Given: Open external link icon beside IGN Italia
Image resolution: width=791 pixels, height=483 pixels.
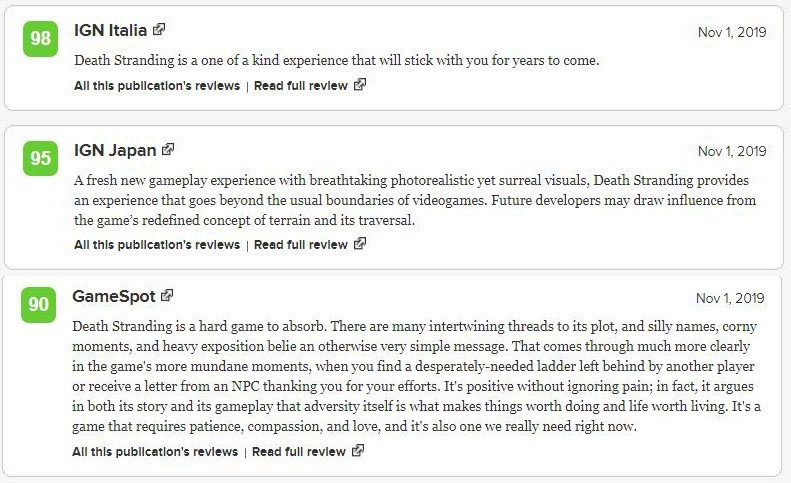Looking at the screenshot, I should click(159, 29).
